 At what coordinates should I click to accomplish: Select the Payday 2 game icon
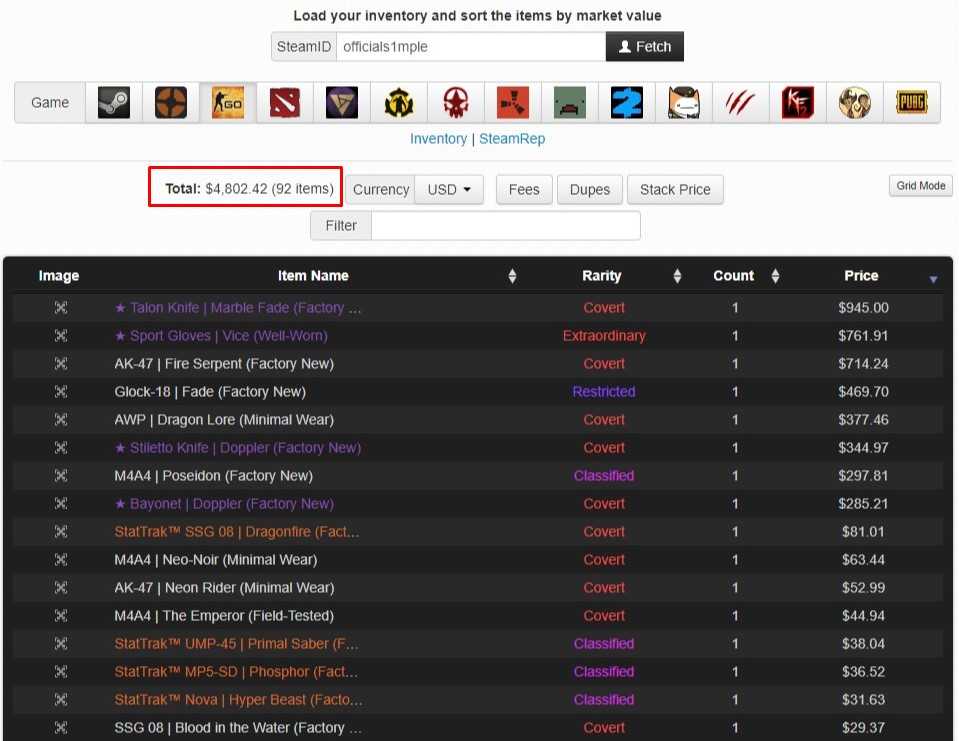pos(627,102)
